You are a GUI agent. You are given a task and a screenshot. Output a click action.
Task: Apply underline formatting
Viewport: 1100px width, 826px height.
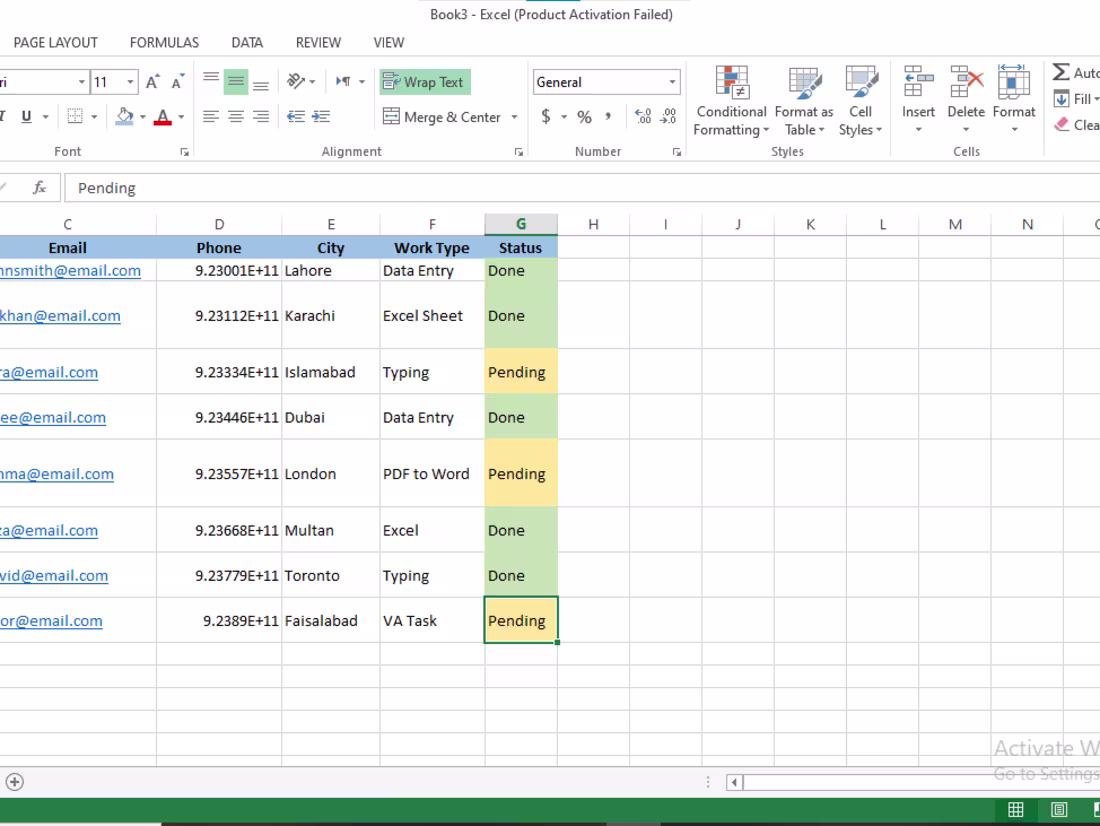26,116
